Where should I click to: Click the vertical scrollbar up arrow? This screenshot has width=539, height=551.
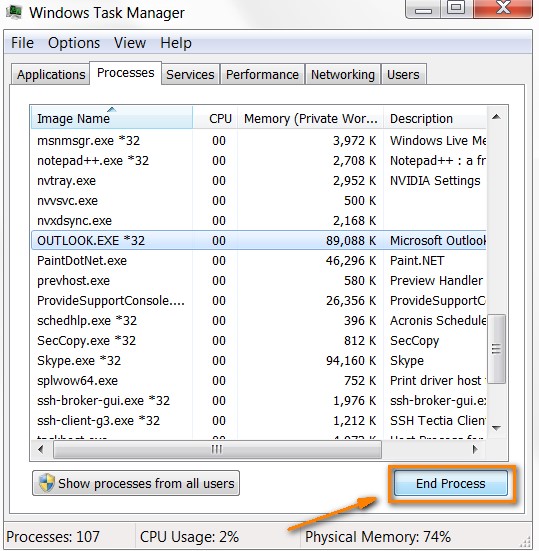pyautogui.click(x=496, y=117)
